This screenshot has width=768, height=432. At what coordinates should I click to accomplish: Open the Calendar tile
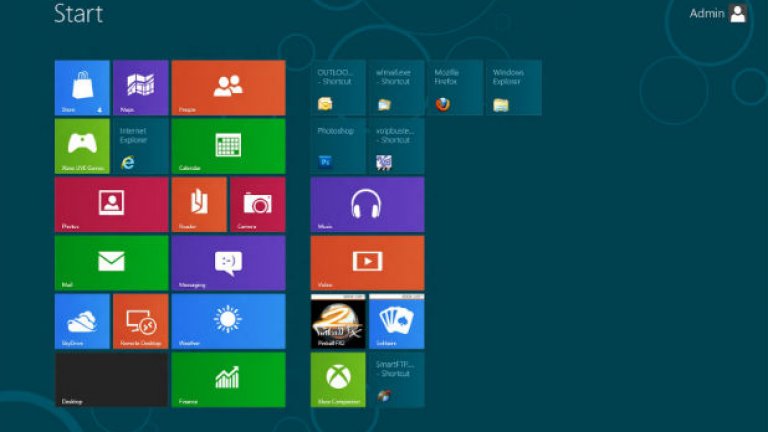(x=228, y=146)
